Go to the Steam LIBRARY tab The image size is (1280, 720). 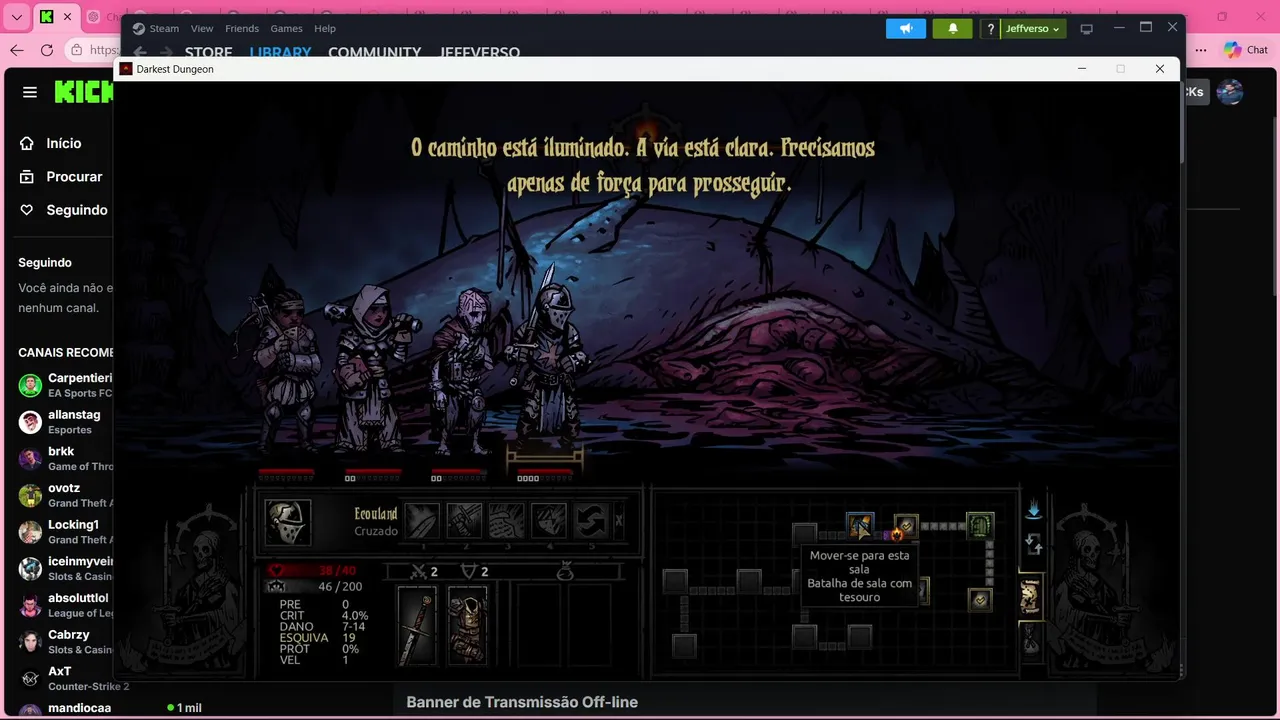(280, 53)
